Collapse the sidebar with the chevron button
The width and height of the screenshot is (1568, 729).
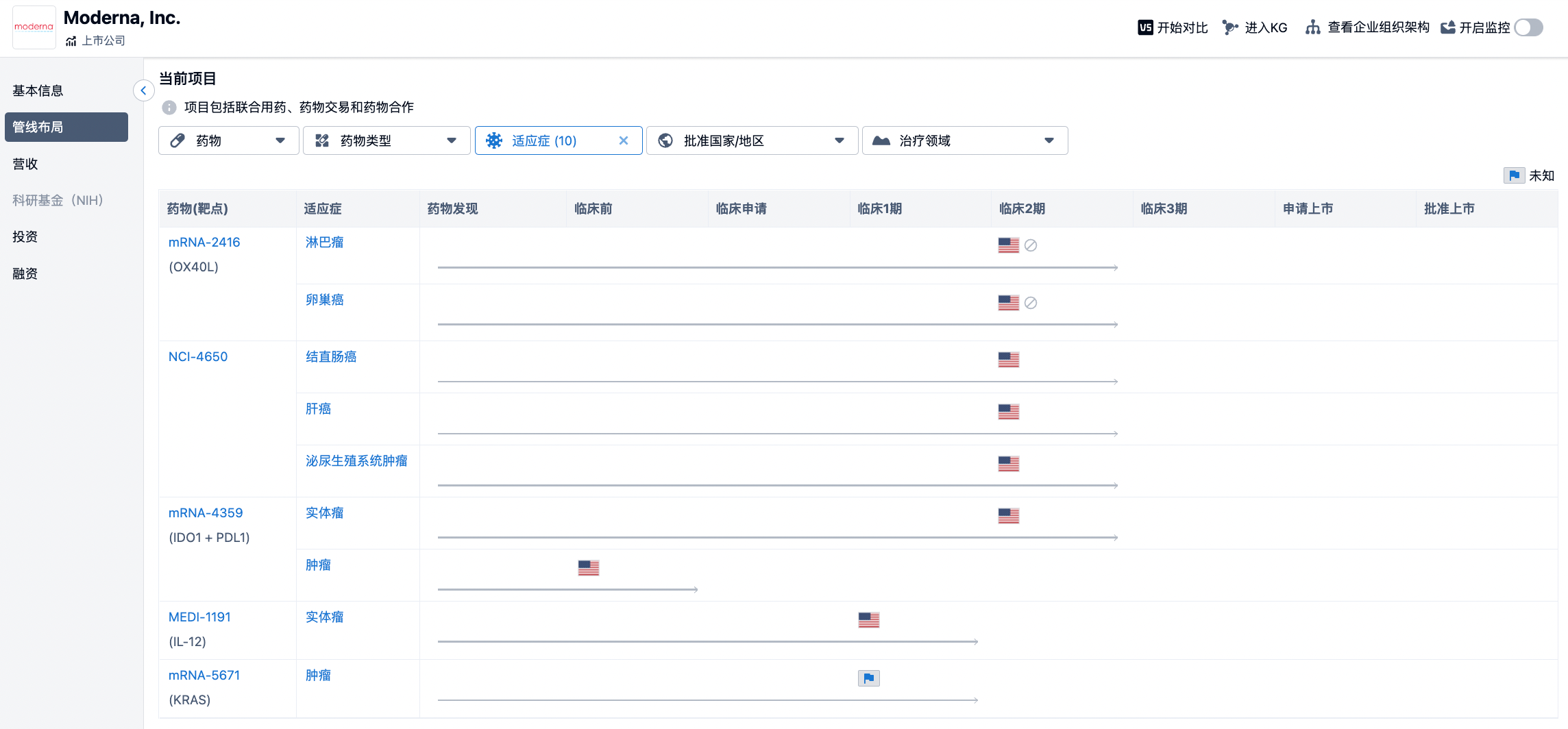coord(143,90)
